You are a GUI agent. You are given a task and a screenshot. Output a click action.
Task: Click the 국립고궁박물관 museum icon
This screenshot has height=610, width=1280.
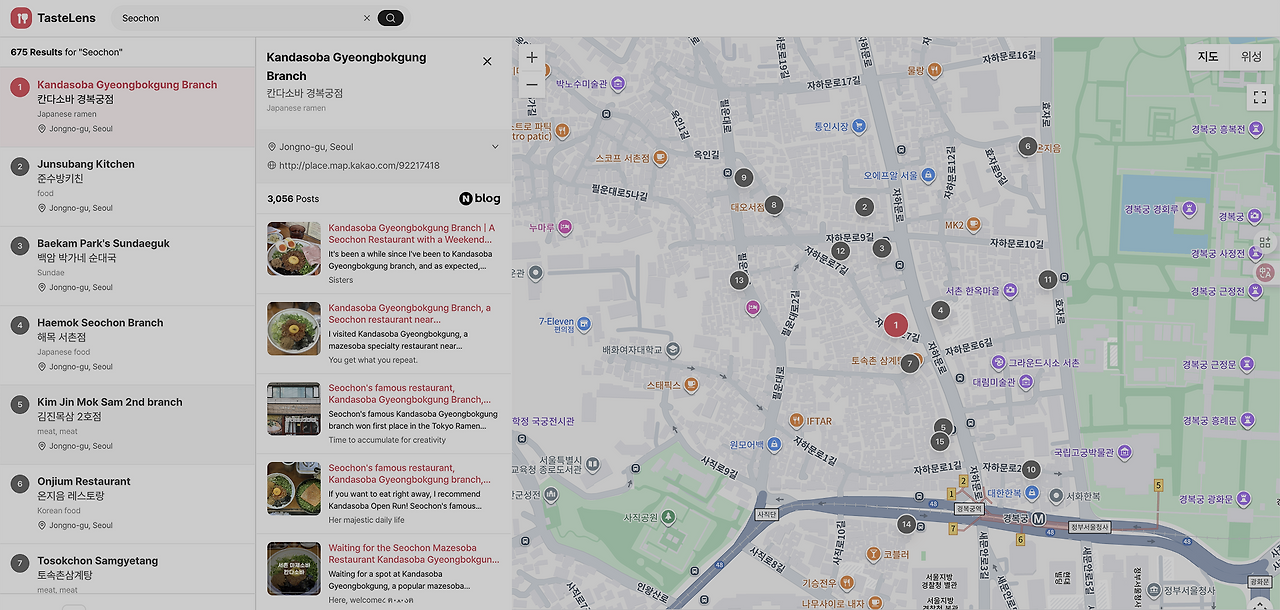coord(1124,452)
